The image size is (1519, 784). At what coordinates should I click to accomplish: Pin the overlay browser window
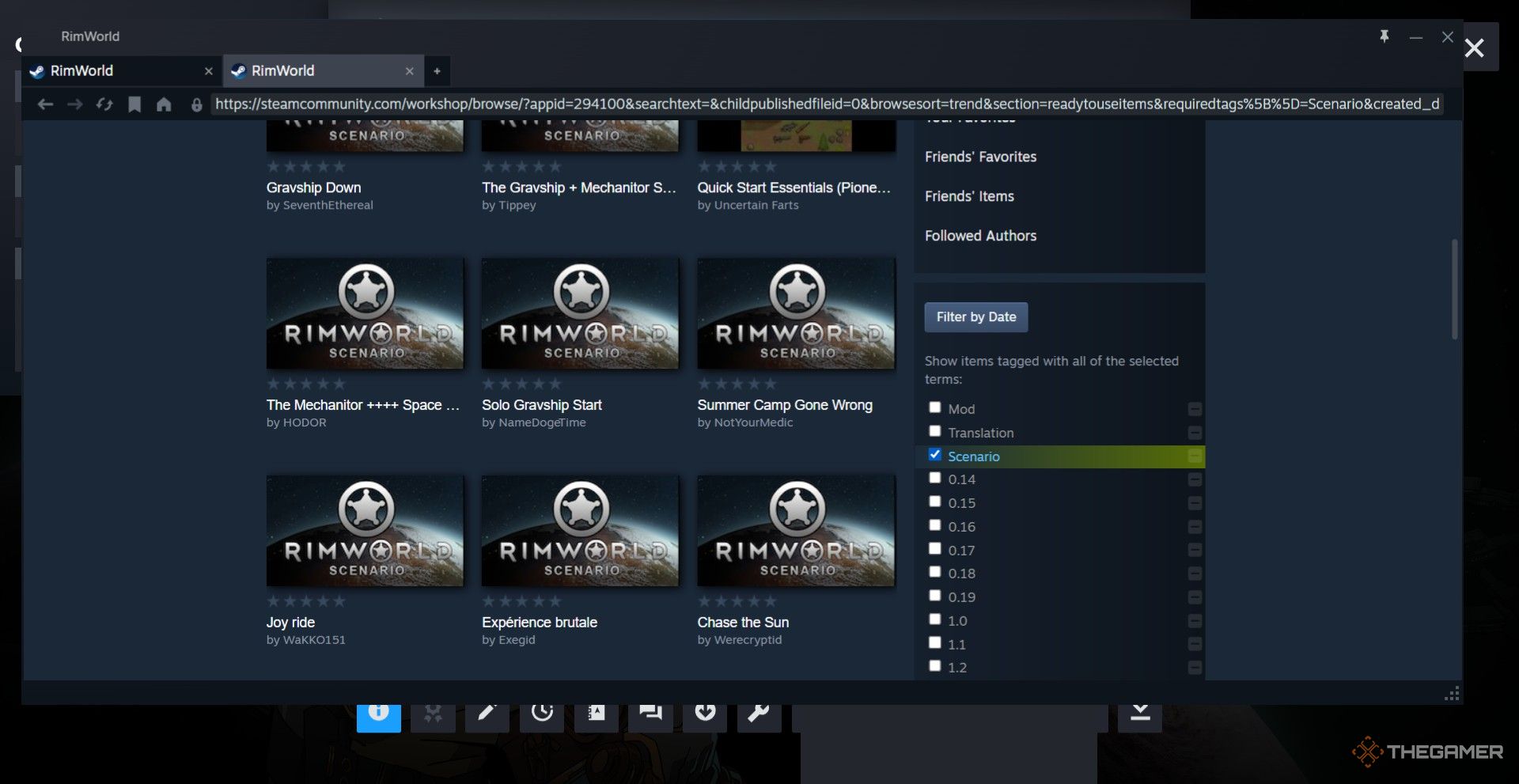(1384, 36)
